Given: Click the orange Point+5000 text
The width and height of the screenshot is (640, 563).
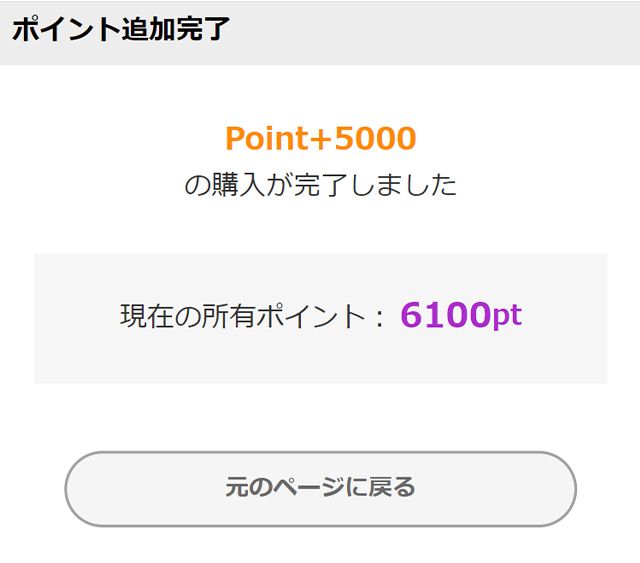Looking at the screenshot, I should (x=320, y=138).
